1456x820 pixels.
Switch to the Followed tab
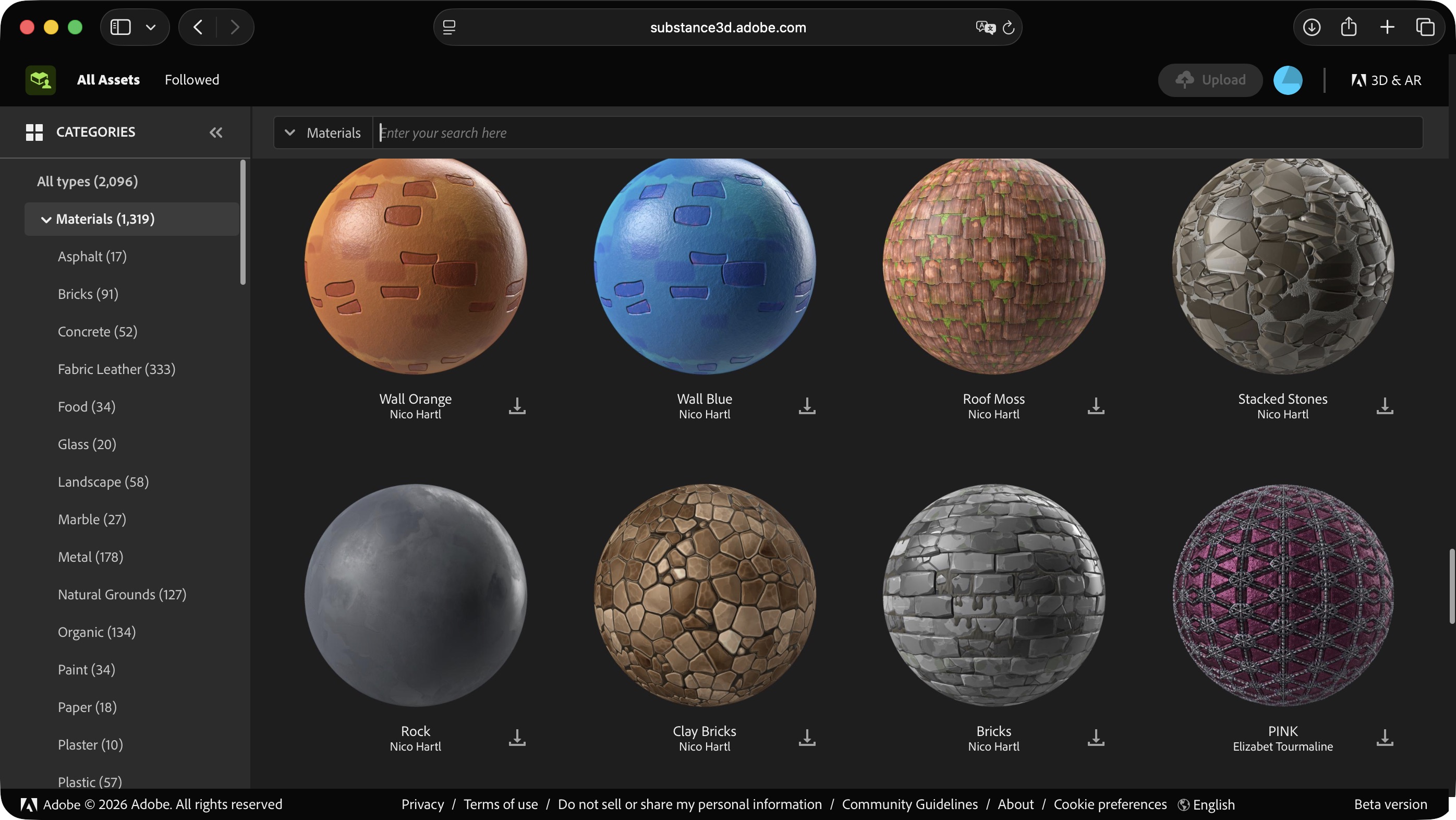pyautogui.click(x=191, y=80)
